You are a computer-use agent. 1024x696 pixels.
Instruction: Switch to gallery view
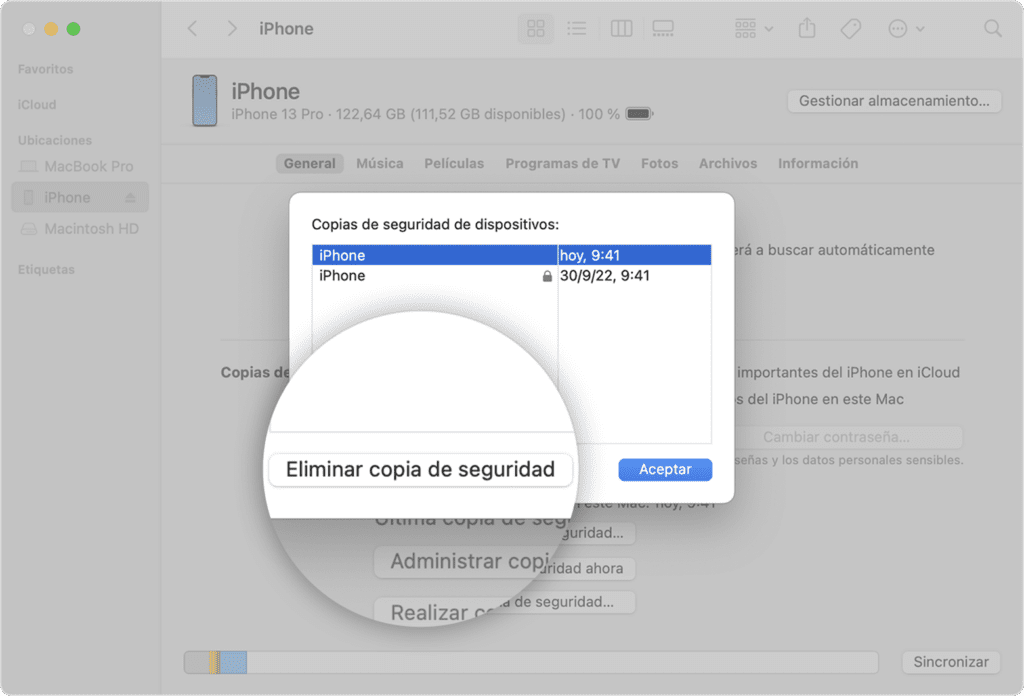pyautogui.click(x=663, y=29)
